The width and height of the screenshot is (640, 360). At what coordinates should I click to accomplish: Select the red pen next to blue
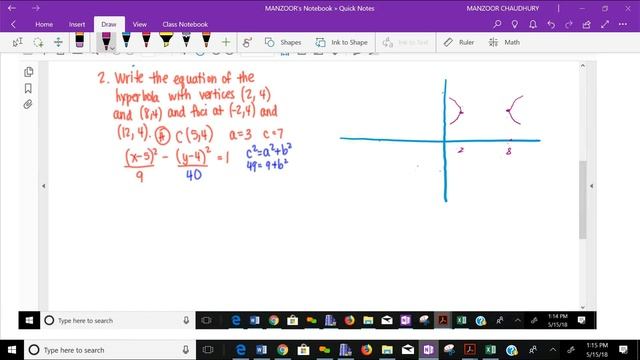146,40
